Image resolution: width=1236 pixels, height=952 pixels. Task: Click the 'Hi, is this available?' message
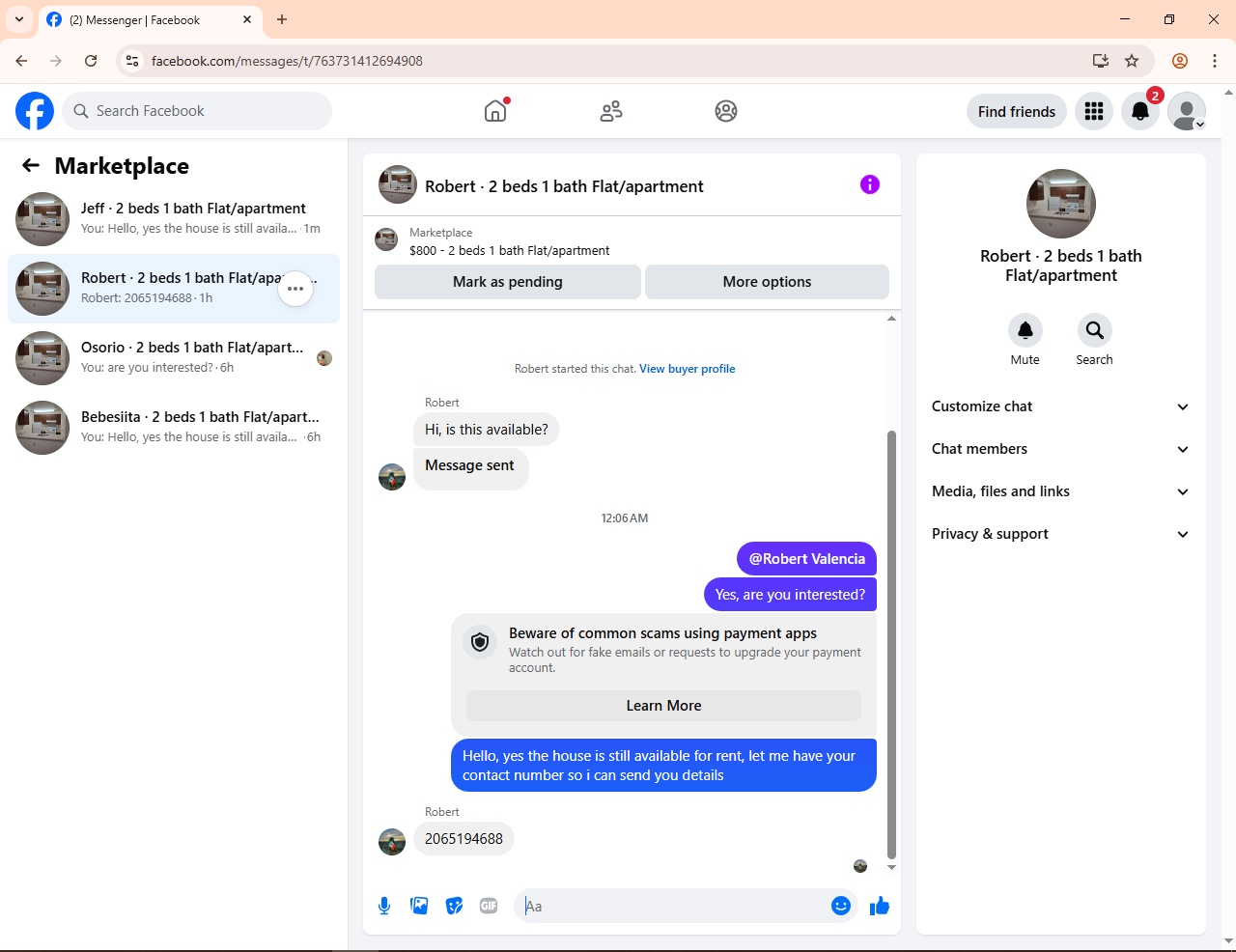click(487, 430)
